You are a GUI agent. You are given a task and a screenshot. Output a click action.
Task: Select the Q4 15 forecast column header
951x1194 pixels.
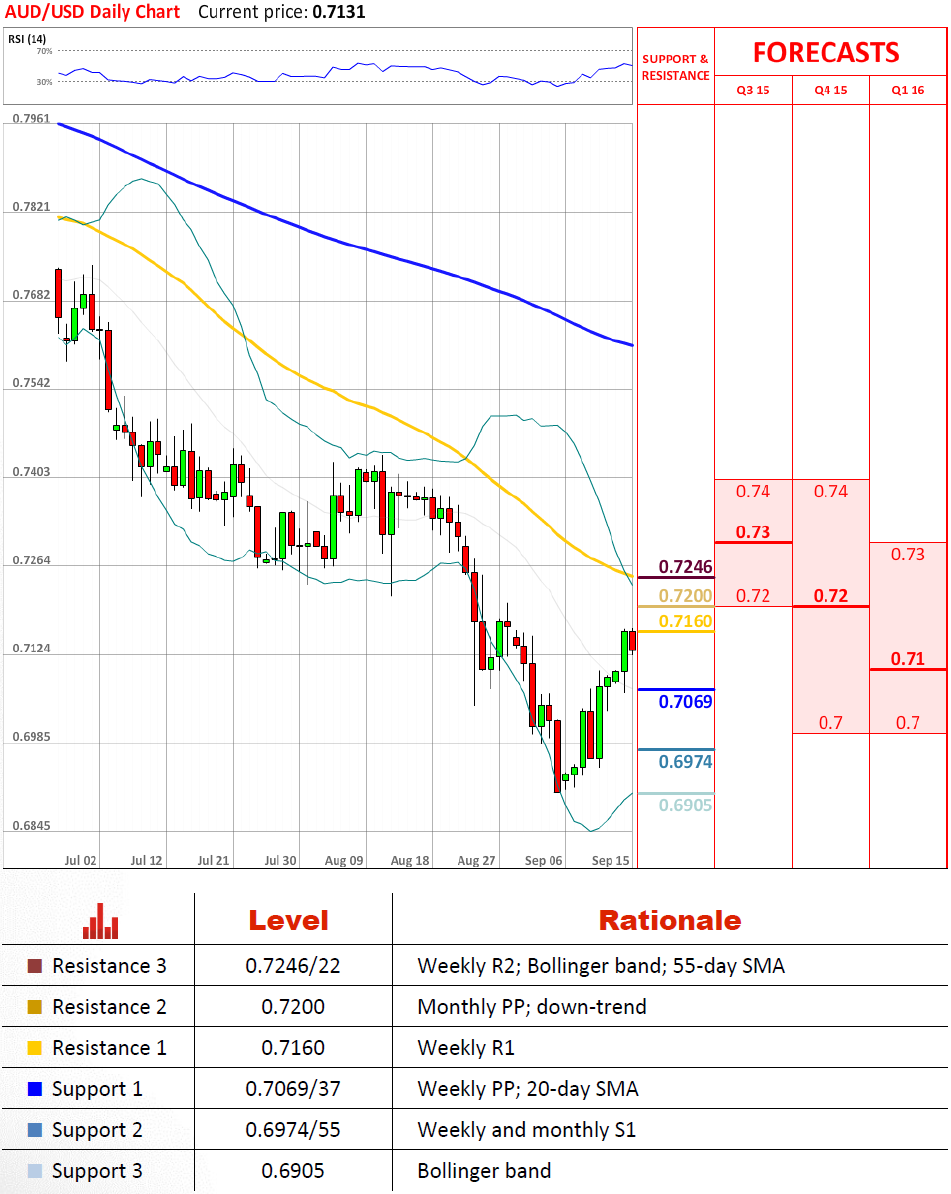click(x=831, y=90)
